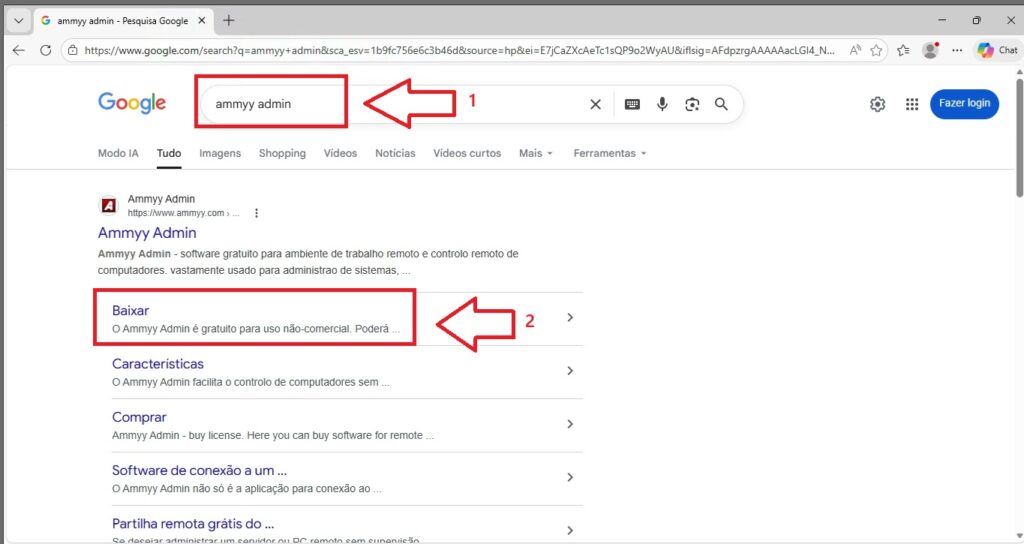Click the Fazer login button
1024x544 pixels.
tap(964, 104)
